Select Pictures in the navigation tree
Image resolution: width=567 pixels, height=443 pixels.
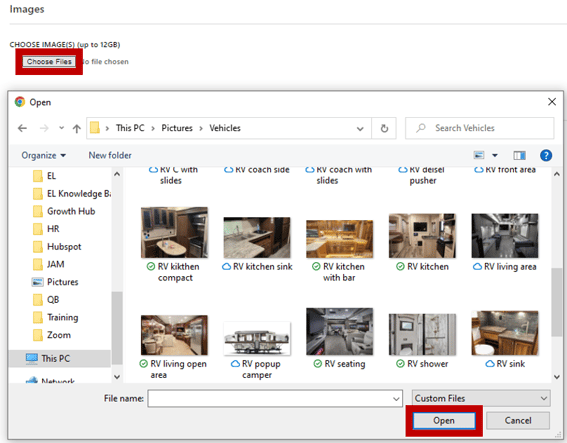click(x=55, y=282)
